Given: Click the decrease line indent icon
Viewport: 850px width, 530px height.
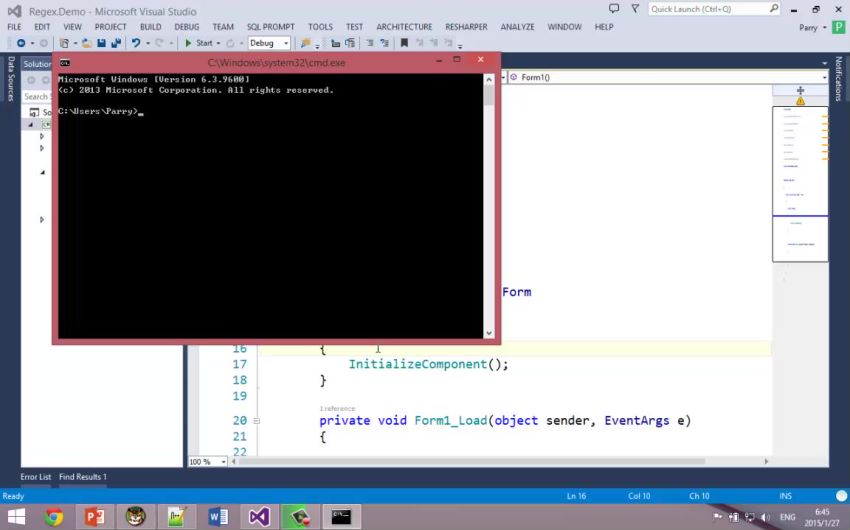Looking at the screenshot, I should (x=370, y=43).
